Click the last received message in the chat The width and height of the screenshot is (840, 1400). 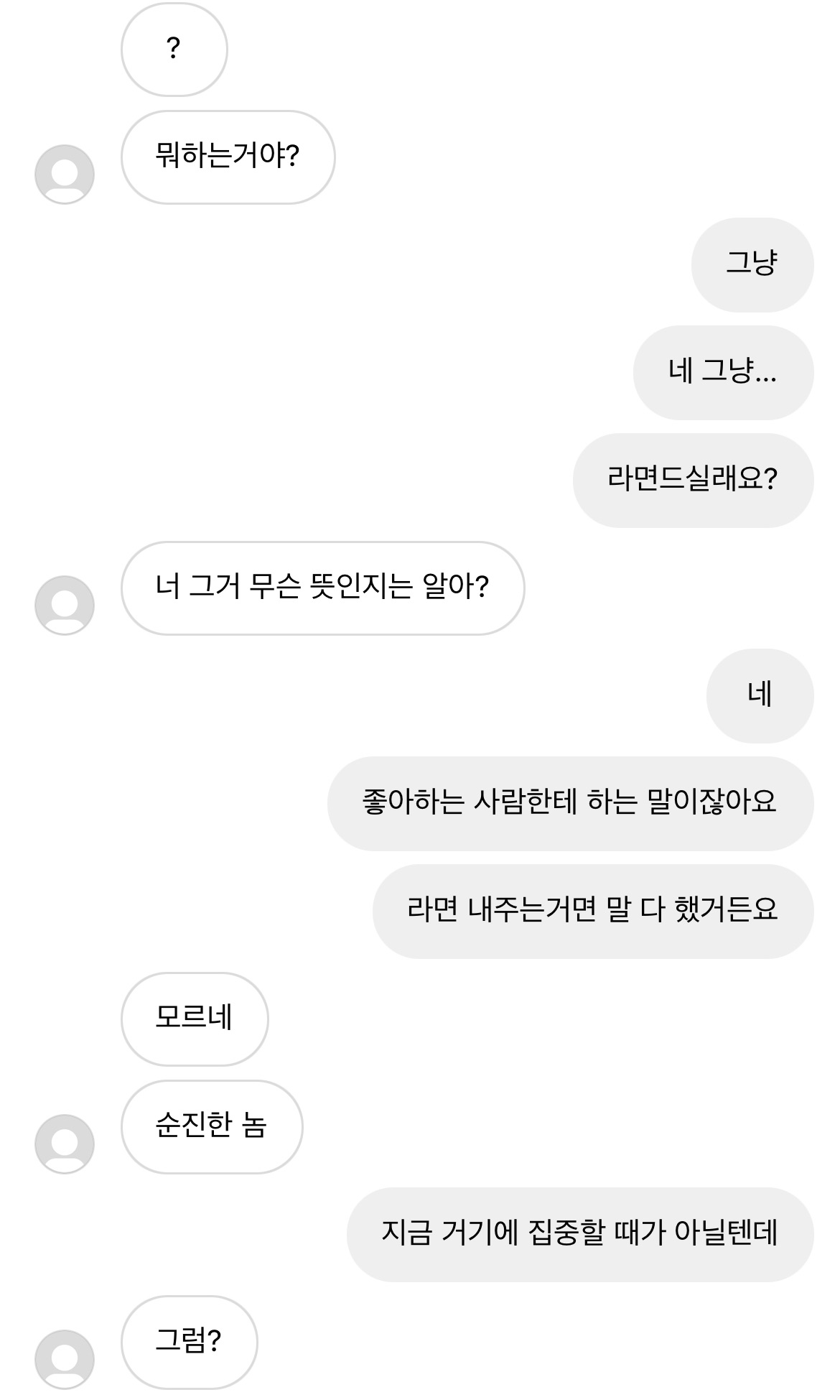(189, 1343)
